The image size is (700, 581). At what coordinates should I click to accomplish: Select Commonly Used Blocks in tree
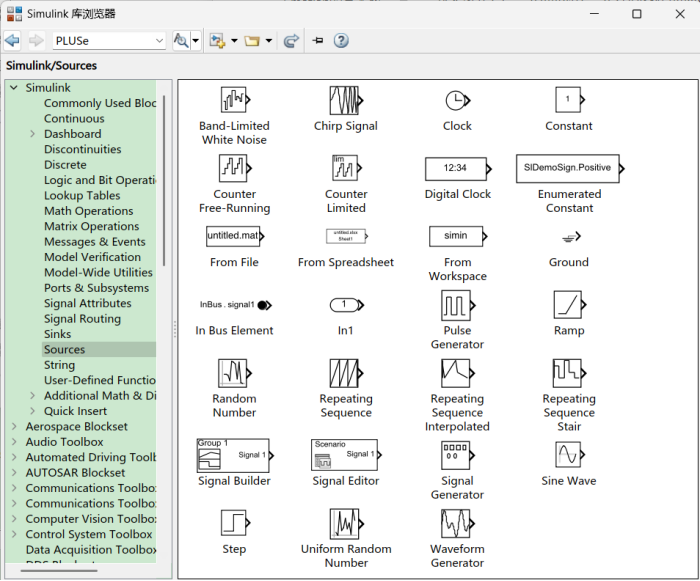[100, 103]
